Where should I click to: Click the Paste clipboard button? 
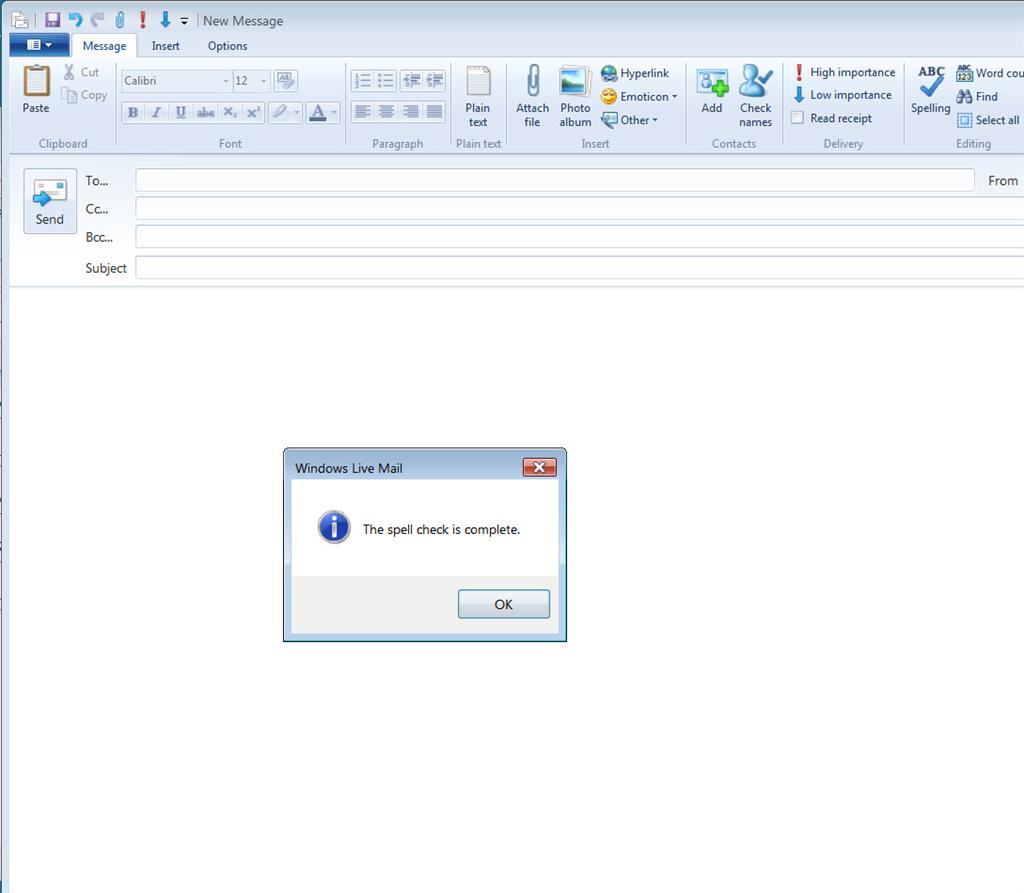[36, 89]
